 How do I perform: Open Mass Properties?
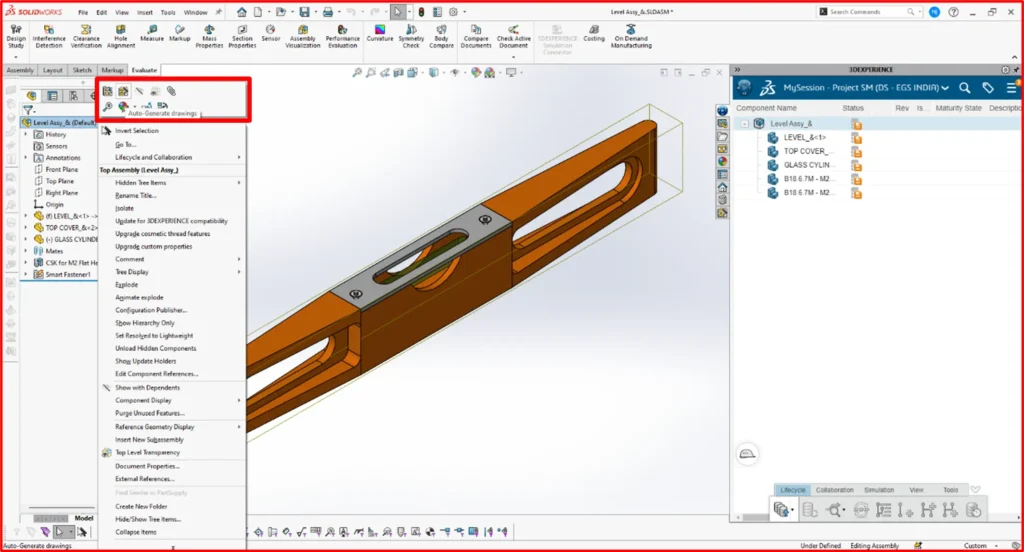point(209,37)
